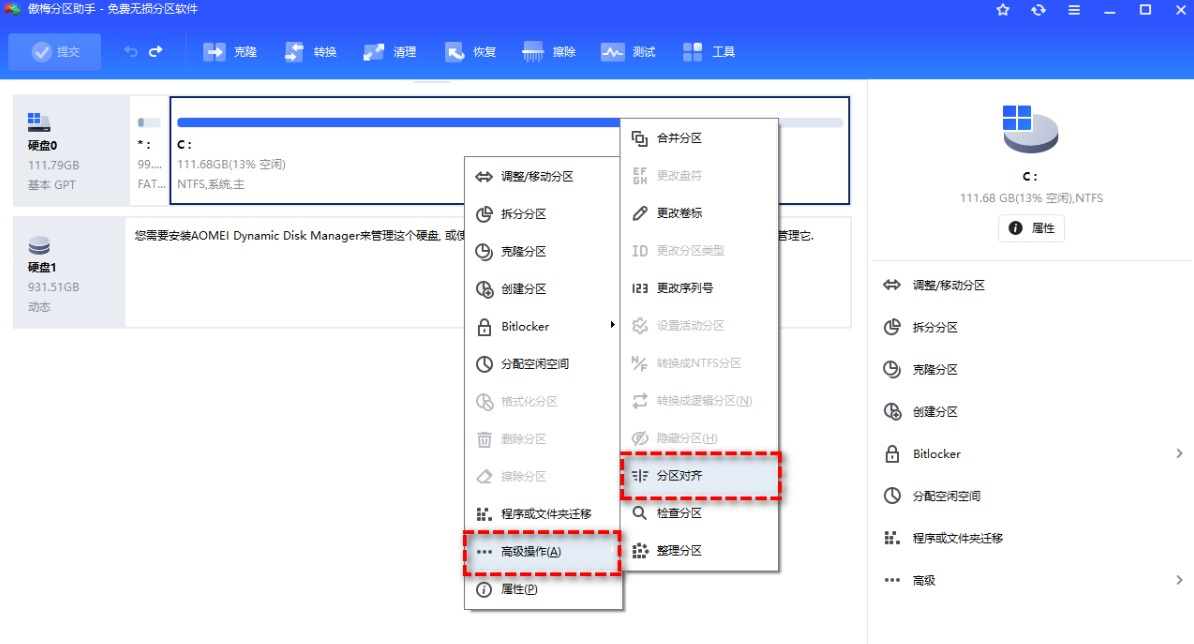This screenshot has height=644, width=1194.
Task: Open the 克隆 (Clone) toolbar tool
Action: pyautogui.click(x=231, y=51)
